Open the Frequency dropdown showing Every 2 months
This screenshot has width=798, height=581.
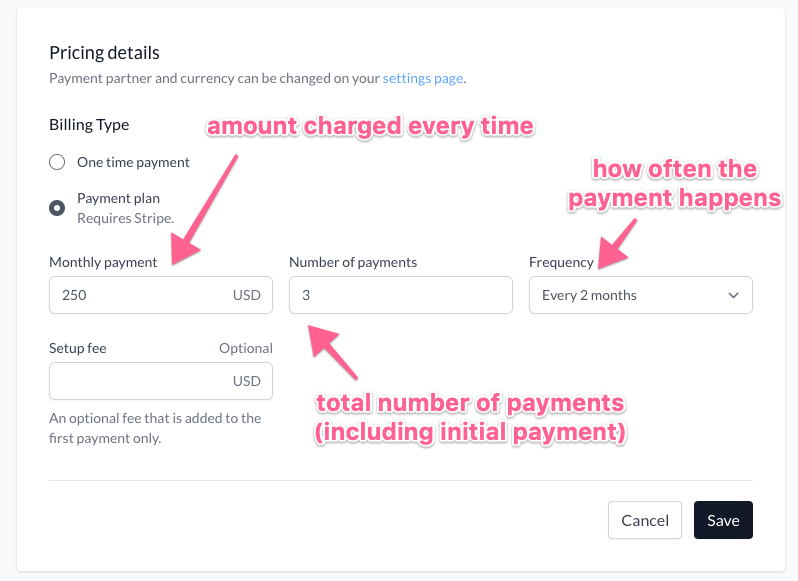[x=640, y=295]
